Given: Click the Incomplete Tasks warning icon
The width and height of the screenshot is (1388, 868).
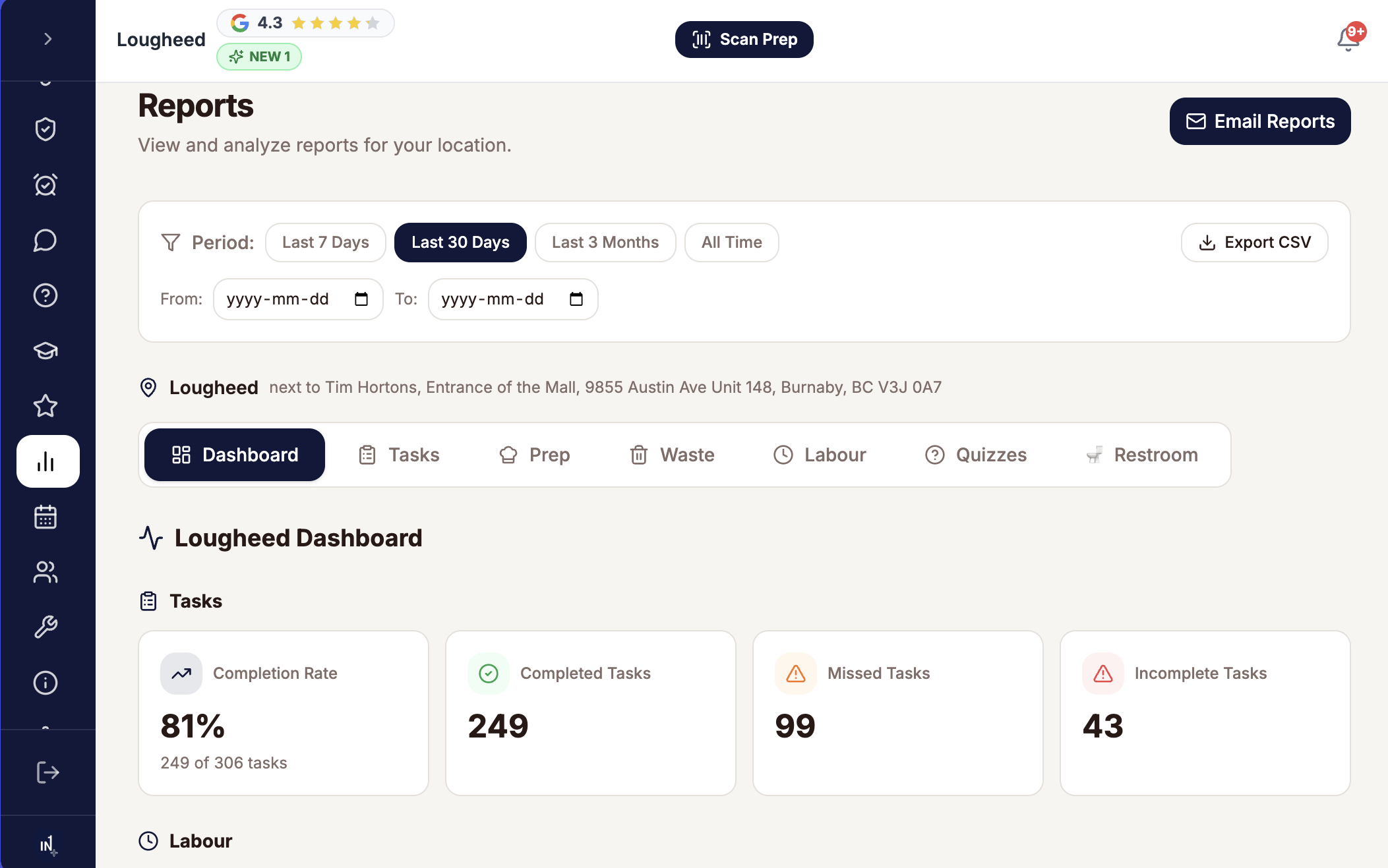Looking at the screenshot, I should pyautogui.click(x=1103, y=674).
